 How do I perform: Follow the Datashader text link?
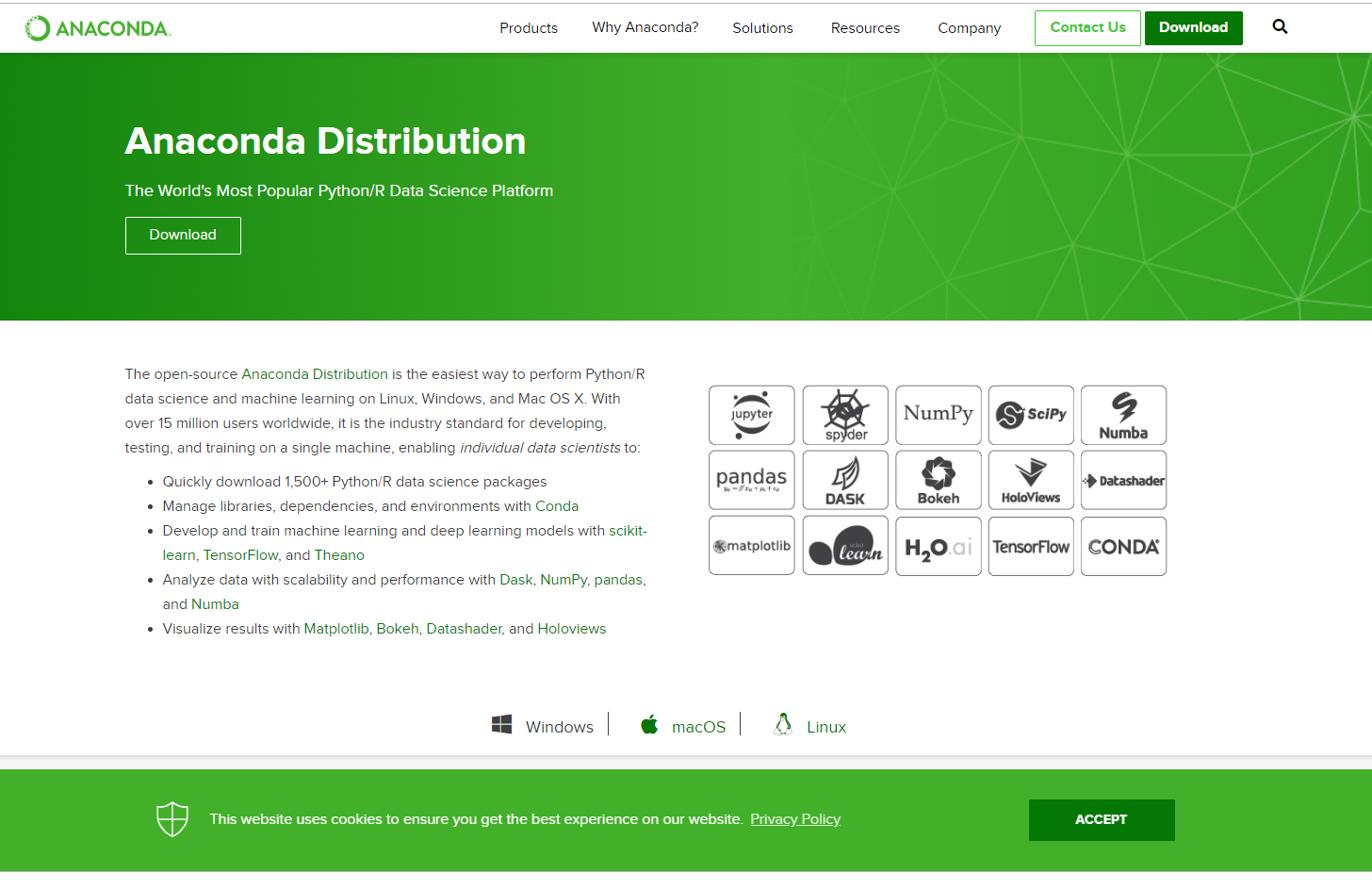tap(465, 629)
